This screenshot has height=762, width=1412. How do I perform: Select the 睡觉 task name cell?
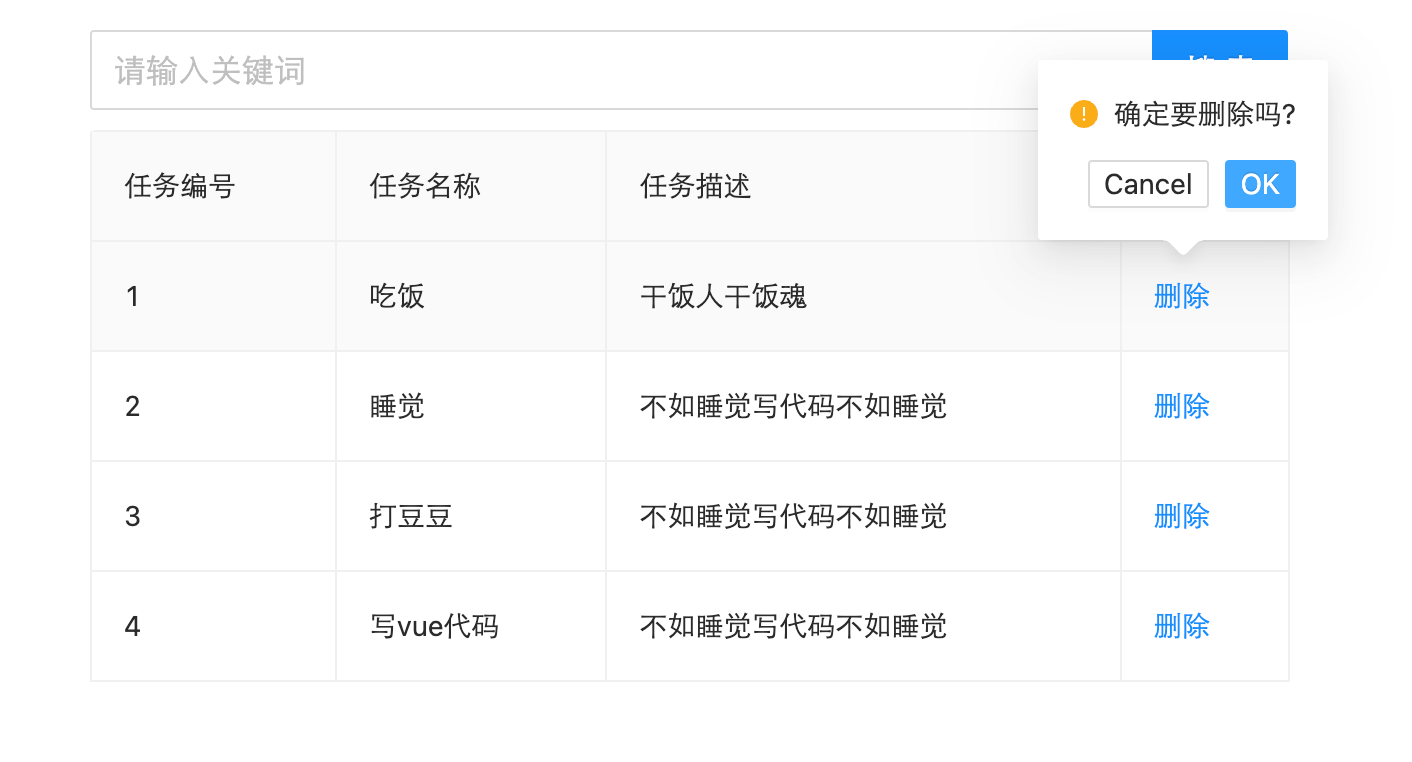[471, 406]
